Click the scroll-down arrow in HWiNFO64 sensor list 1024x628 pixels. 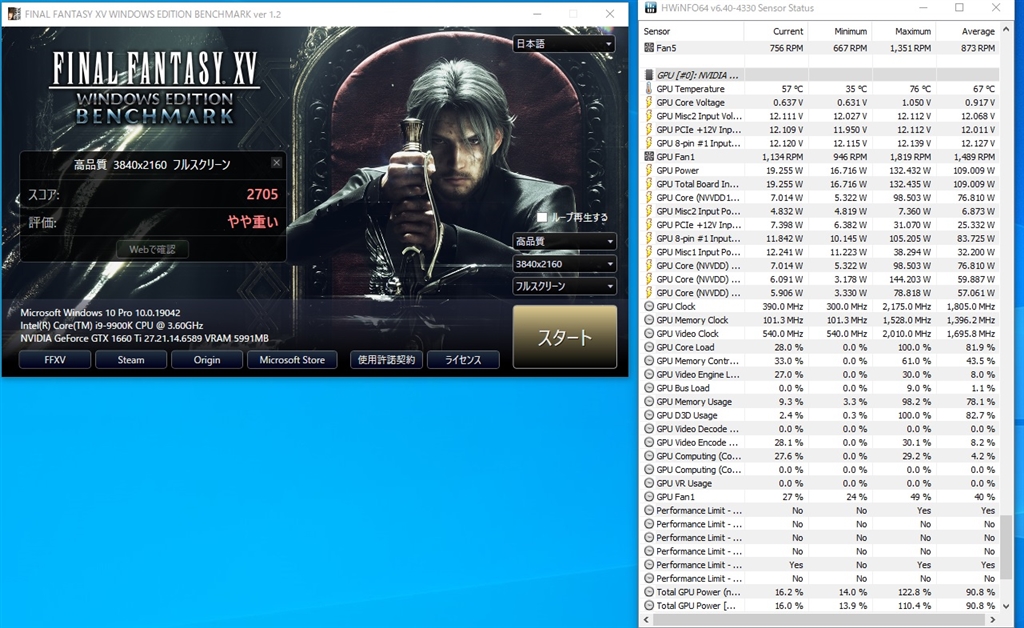(1006, 606)
